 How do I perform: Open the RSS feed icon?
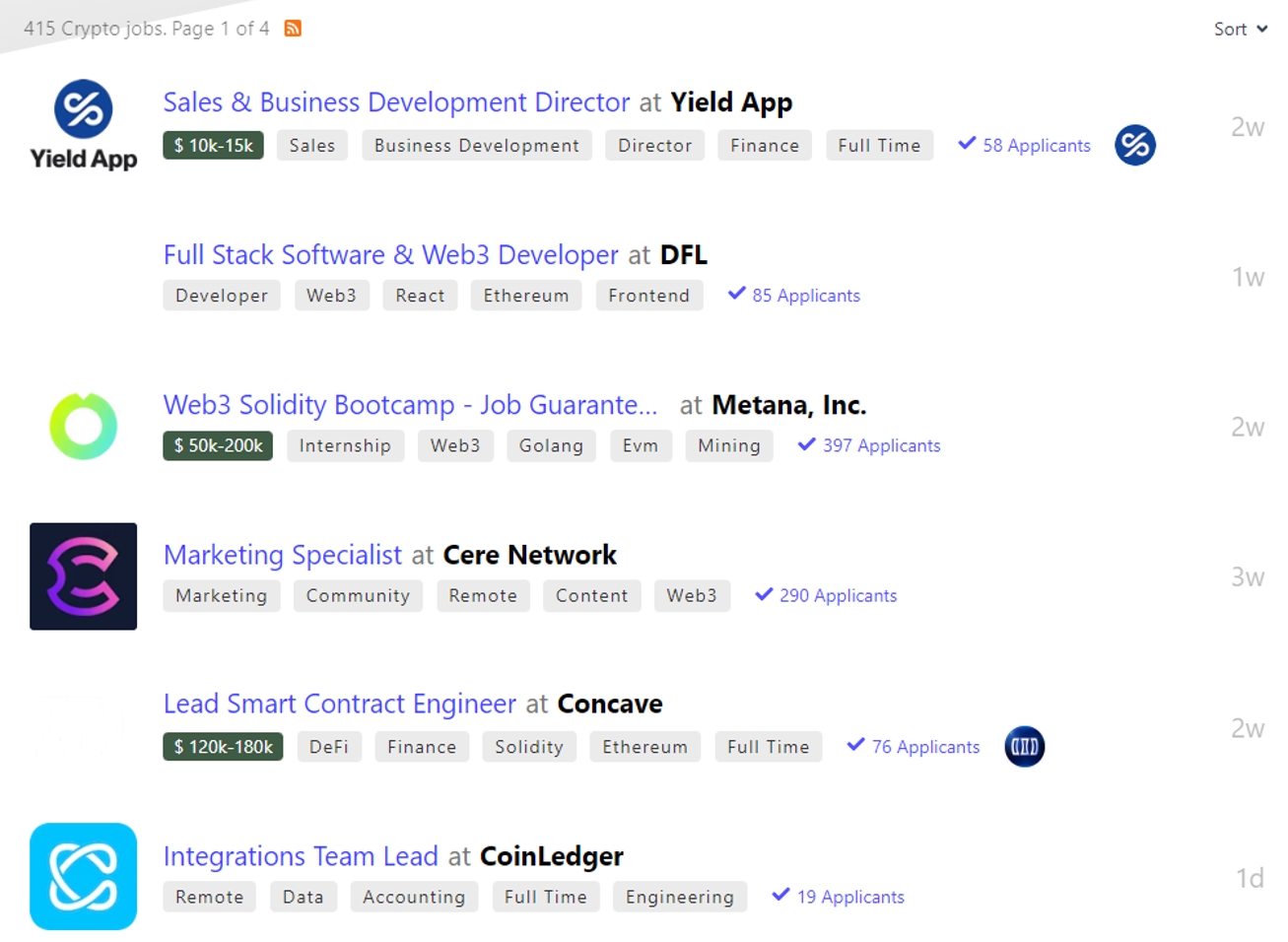(x=293, y=28)
